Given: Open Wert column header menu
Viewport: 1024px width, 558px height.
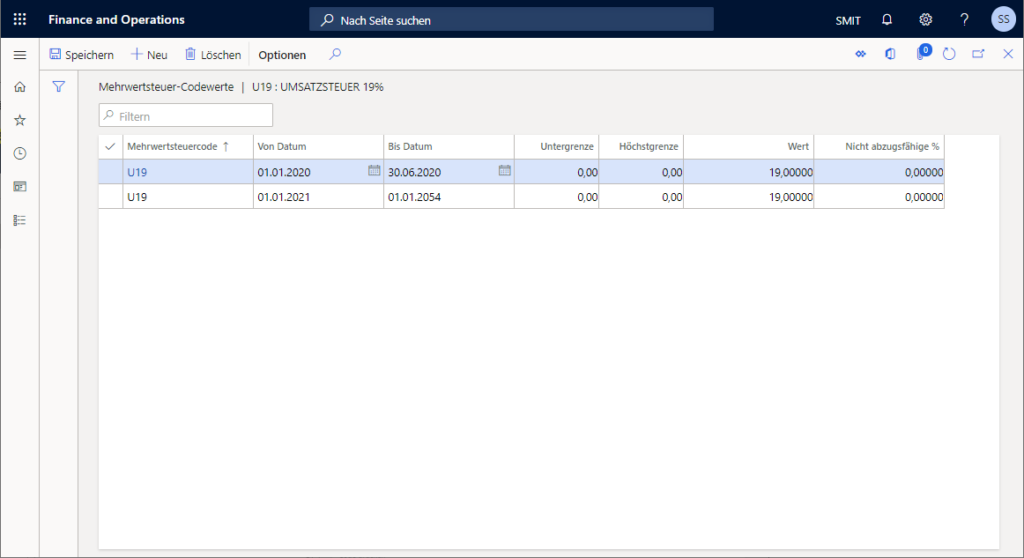Looking at the screenshot, I should (749, 146).
